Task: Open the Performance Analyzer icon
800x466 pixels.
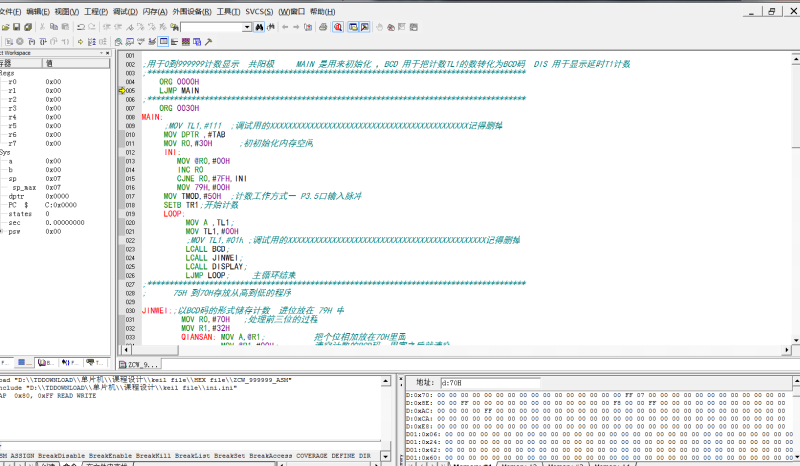Action: click(174, 42)
